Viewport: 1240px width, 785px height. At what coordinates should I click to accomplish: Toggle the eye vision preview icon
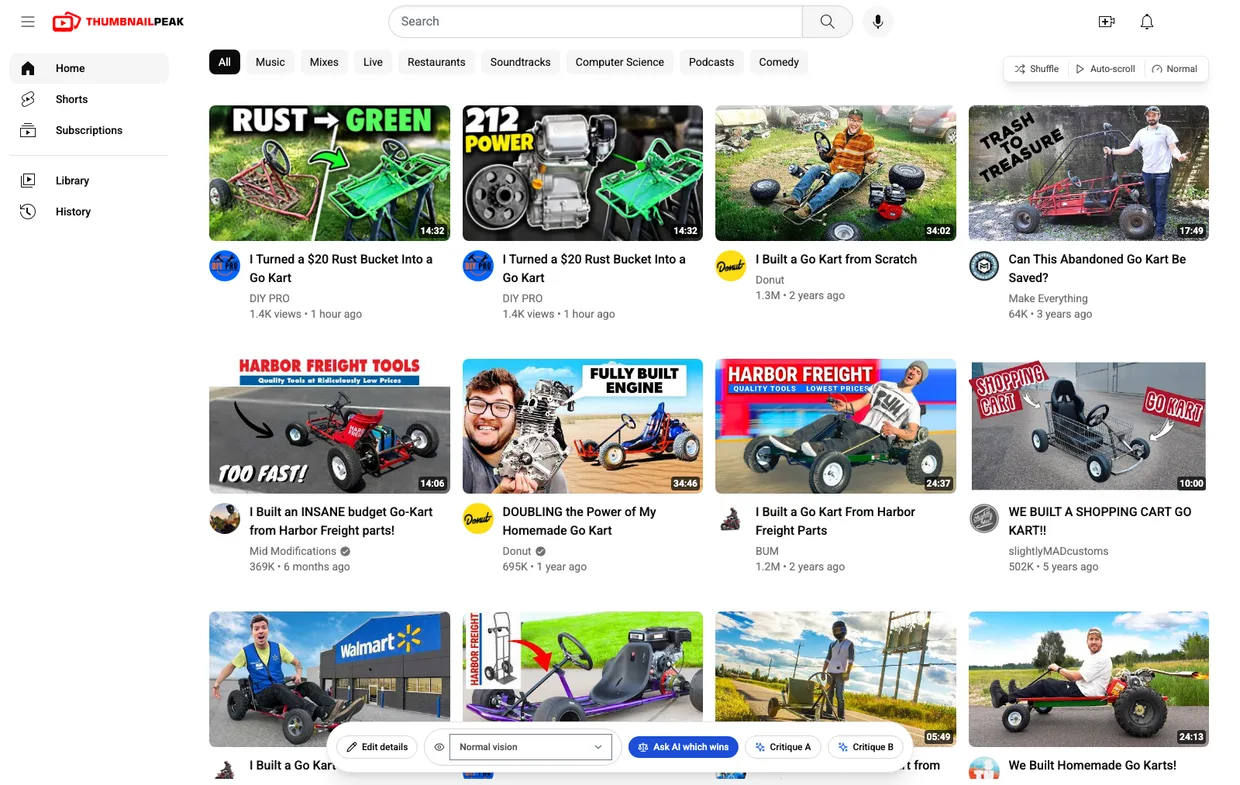(x=439, y=747)
